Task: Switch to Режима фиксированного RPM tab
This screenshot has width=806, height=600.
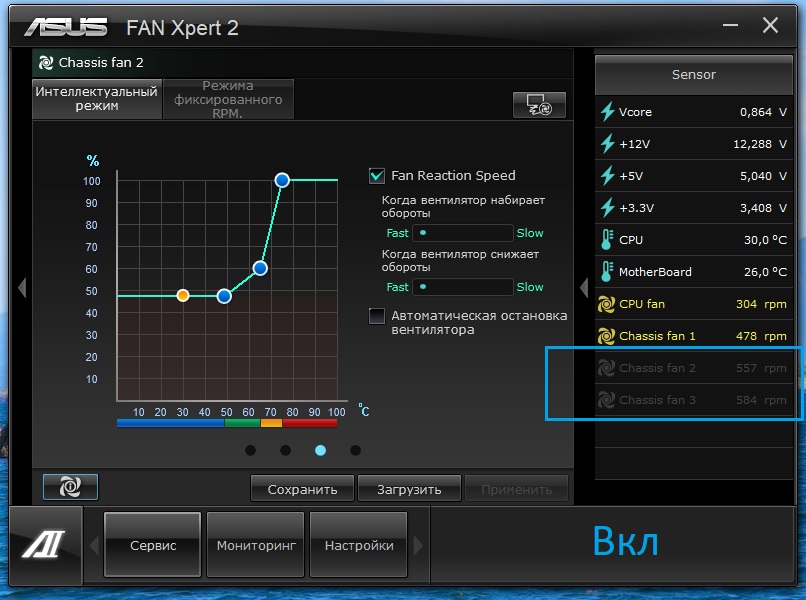Action: [x=228, y=99]
